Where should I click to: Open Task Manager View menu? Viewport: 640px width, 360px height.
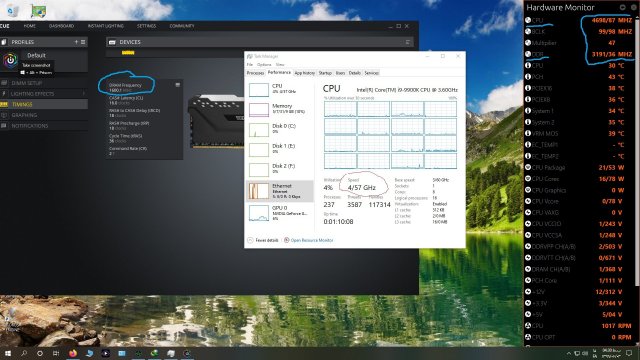[x=280, y=64]
